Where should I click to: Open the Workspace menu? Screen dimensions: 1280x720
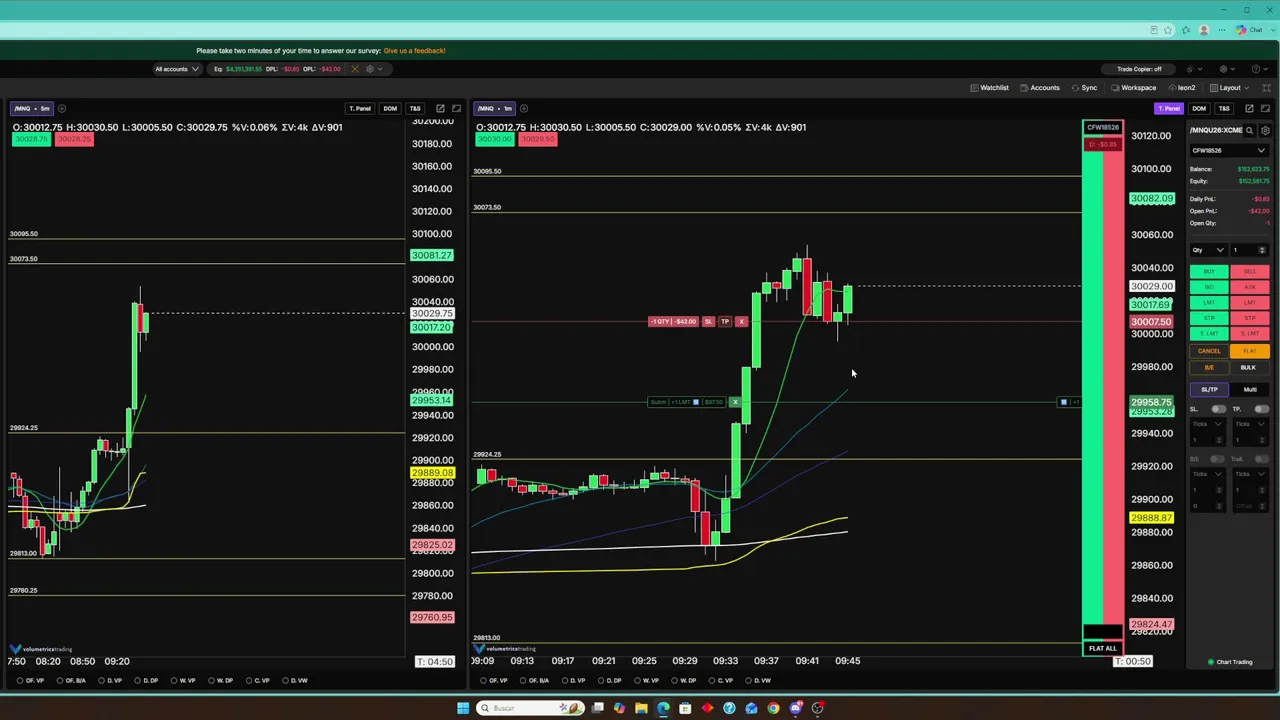[1133, 88]
